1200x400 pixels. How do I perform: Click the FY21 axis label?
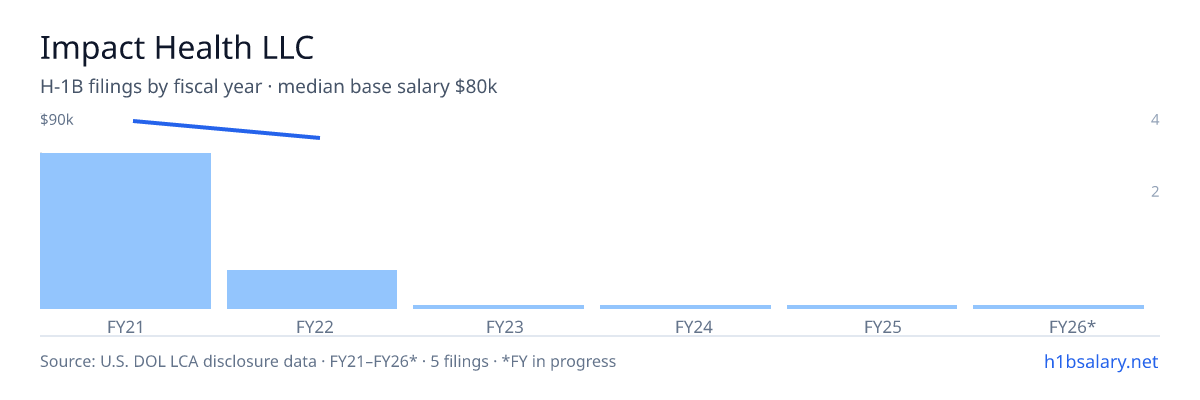[125, 326]
